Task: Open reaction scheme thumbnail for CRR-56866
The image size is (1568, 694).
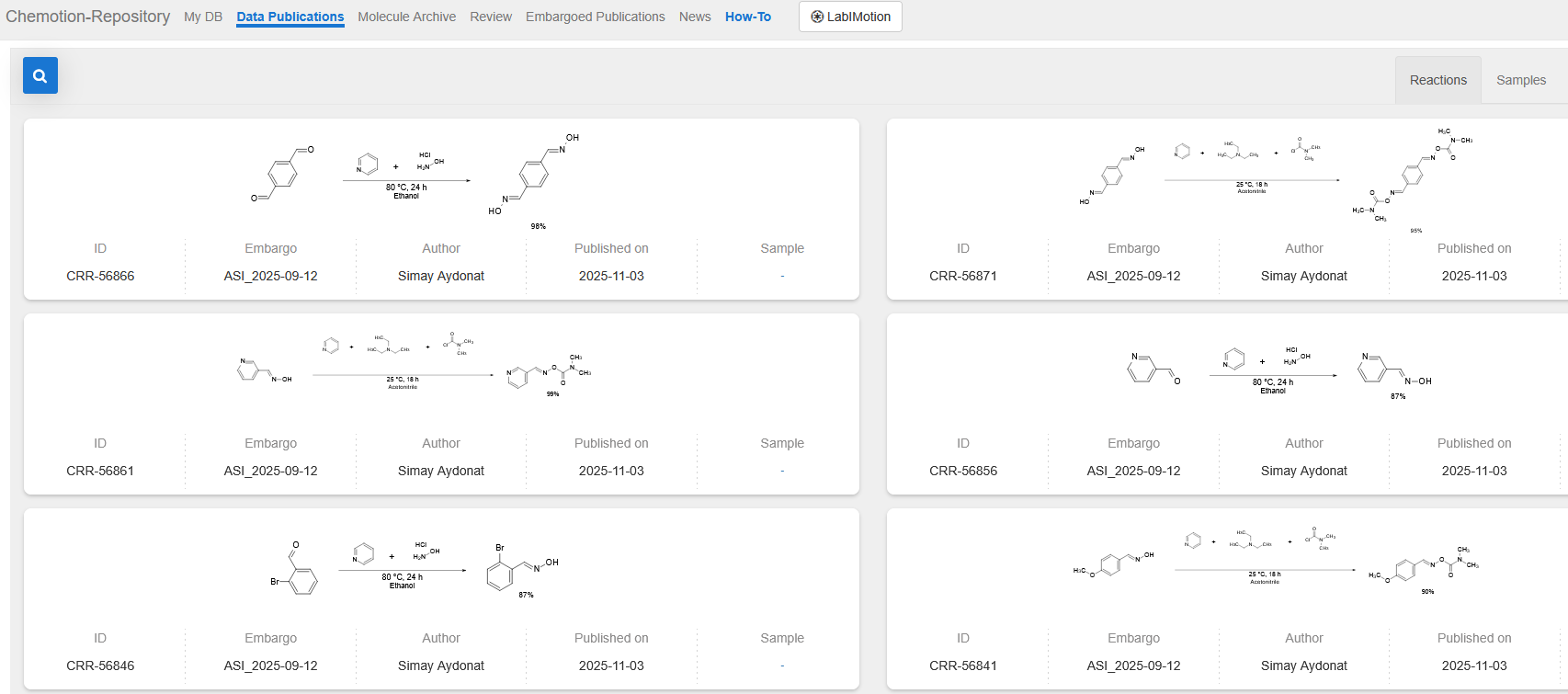Action: (x=416, y=178)
